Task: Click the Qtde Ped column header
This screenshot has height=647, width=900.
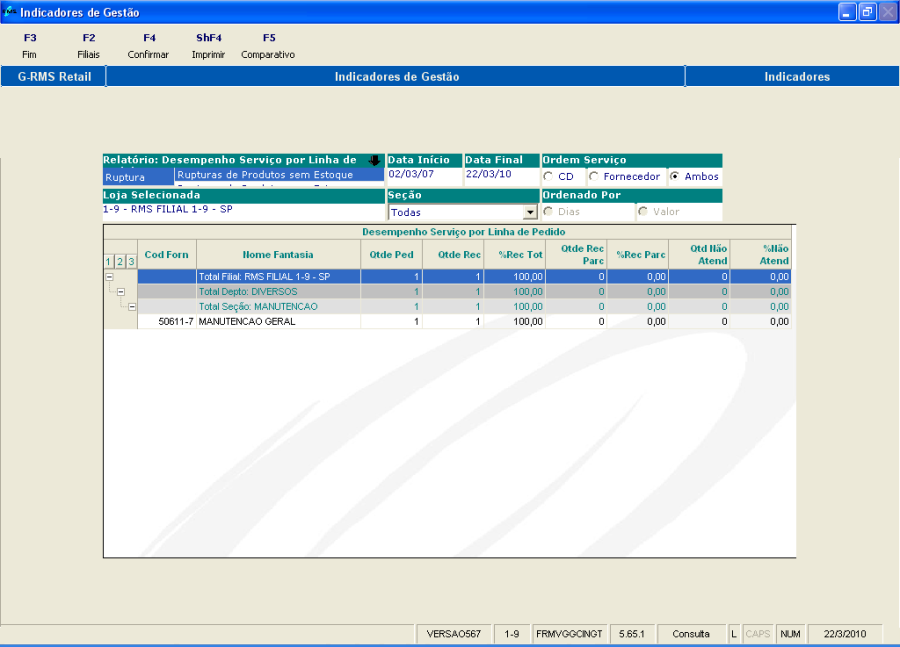Action: pyautogui.click(x=391, y=255)
